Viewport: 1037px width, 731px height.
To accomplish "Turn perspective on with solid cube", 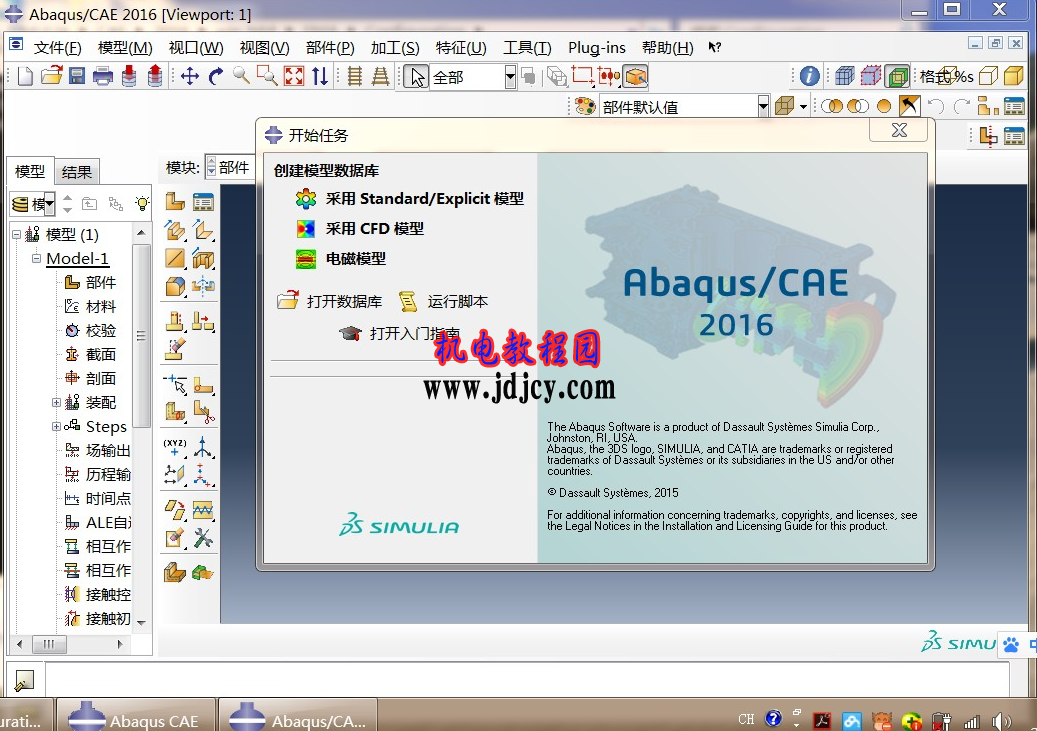I will 1013,76.
